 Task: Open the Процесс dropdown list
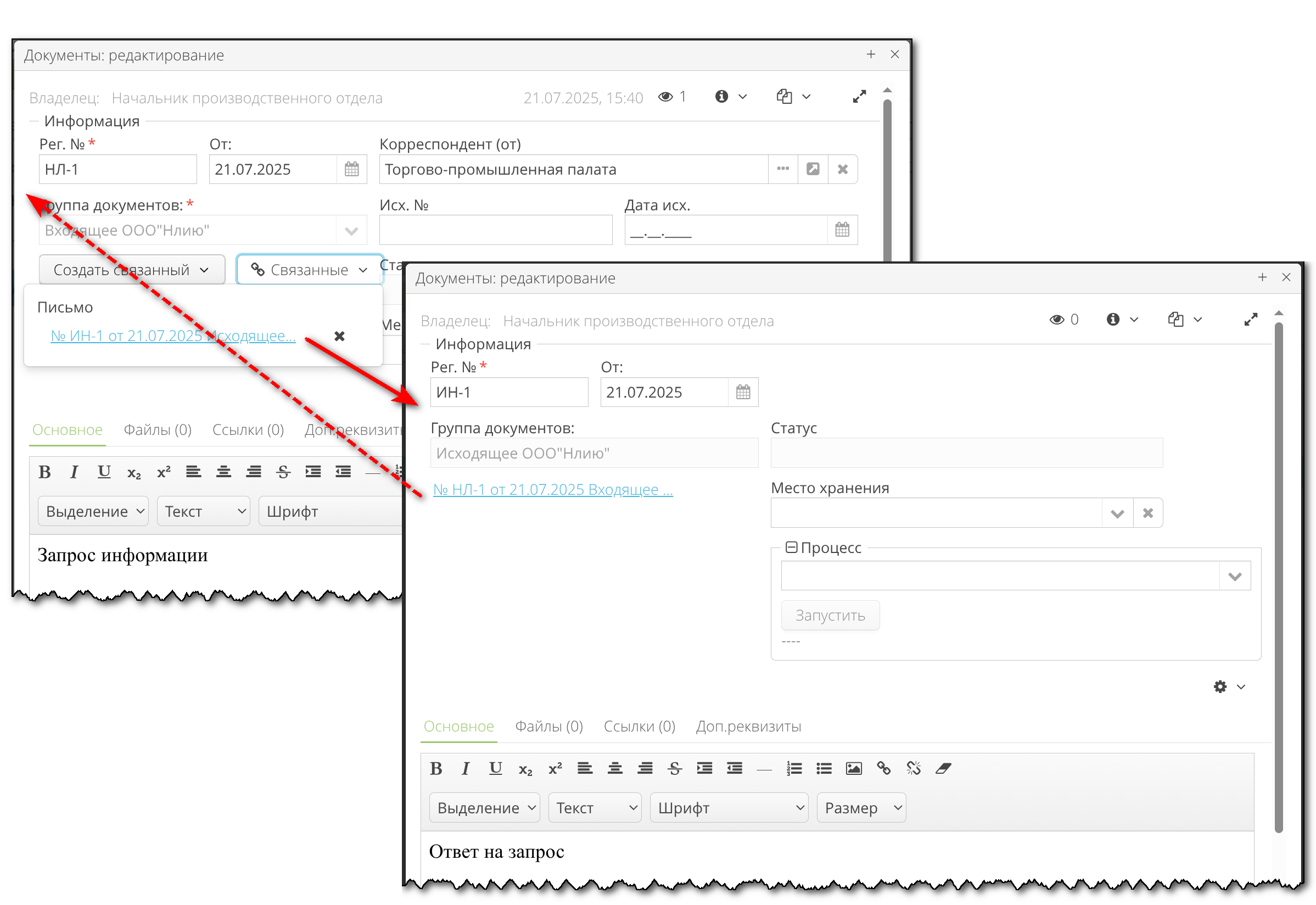(1234, 576)
